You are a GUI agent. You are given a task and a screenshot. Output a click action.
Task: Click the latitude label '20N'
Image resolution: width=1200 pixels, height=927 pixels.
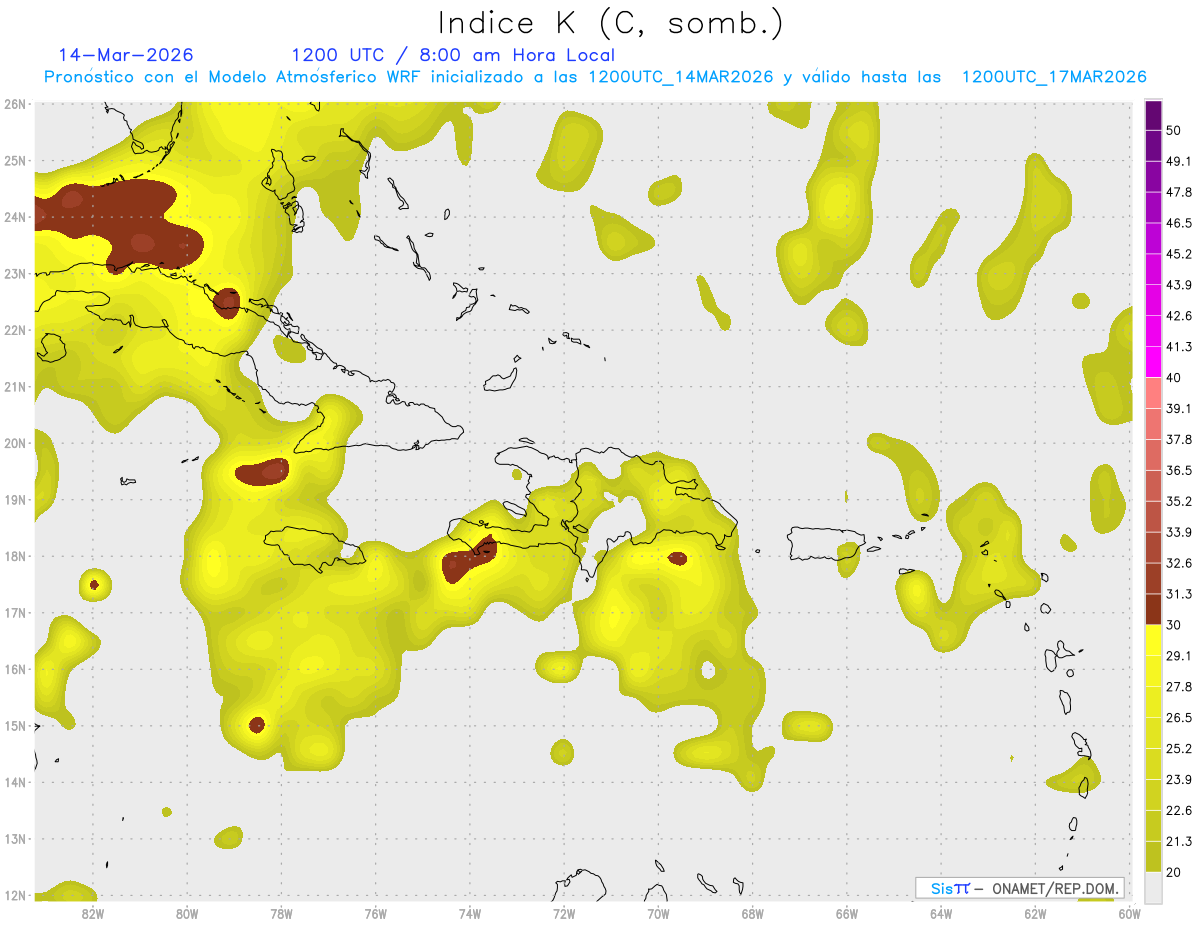point(15,443)
